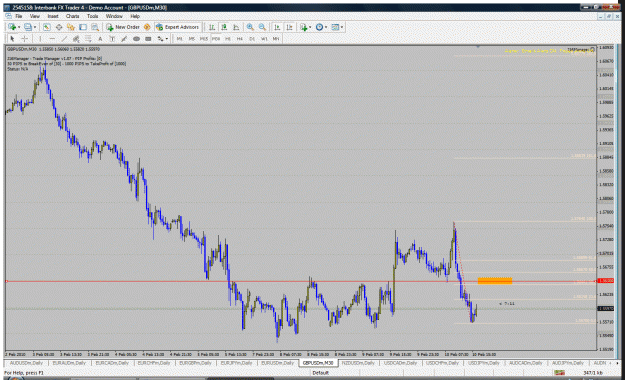The width and height of the screenshot is (625, 380).
Task: Toggle the Navigator panel icon
Action: [x=71, y=27]
